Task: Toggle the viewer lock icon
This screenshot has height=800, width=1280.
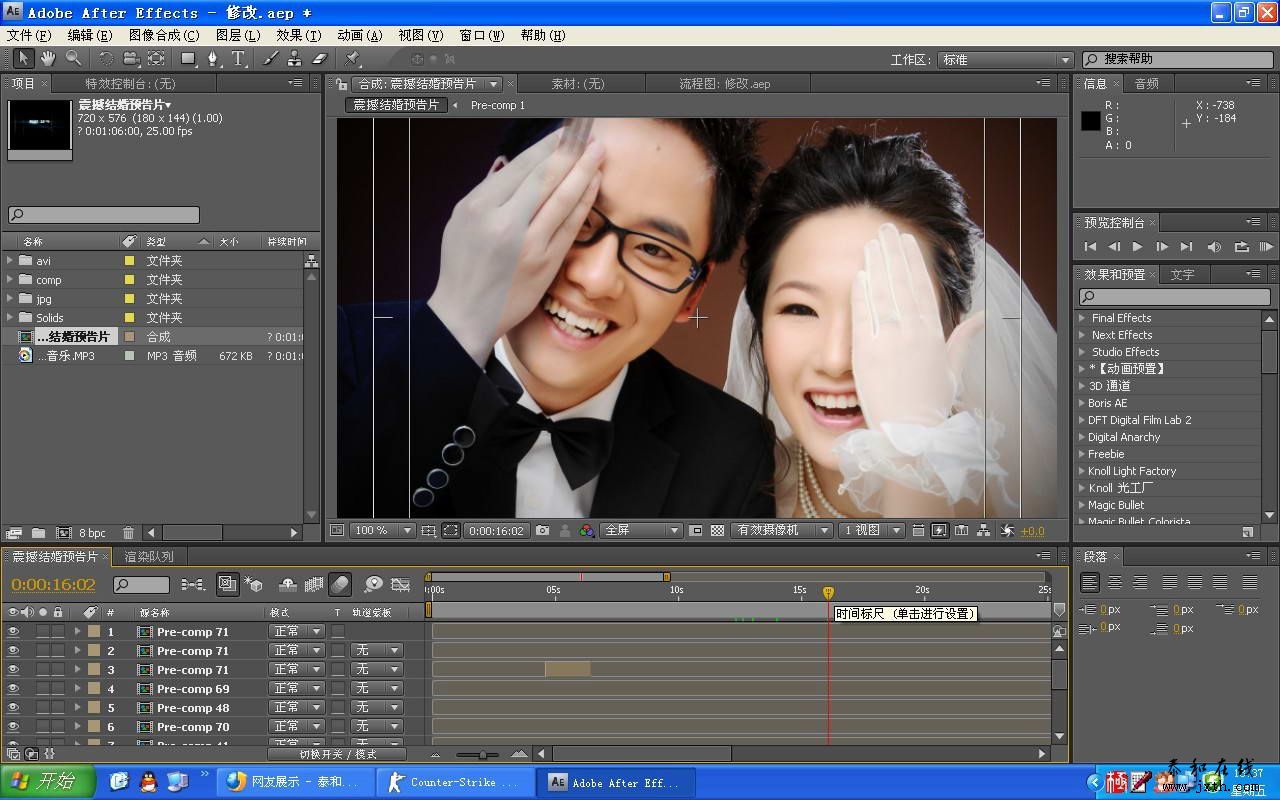Action: (x=342, y=84)
